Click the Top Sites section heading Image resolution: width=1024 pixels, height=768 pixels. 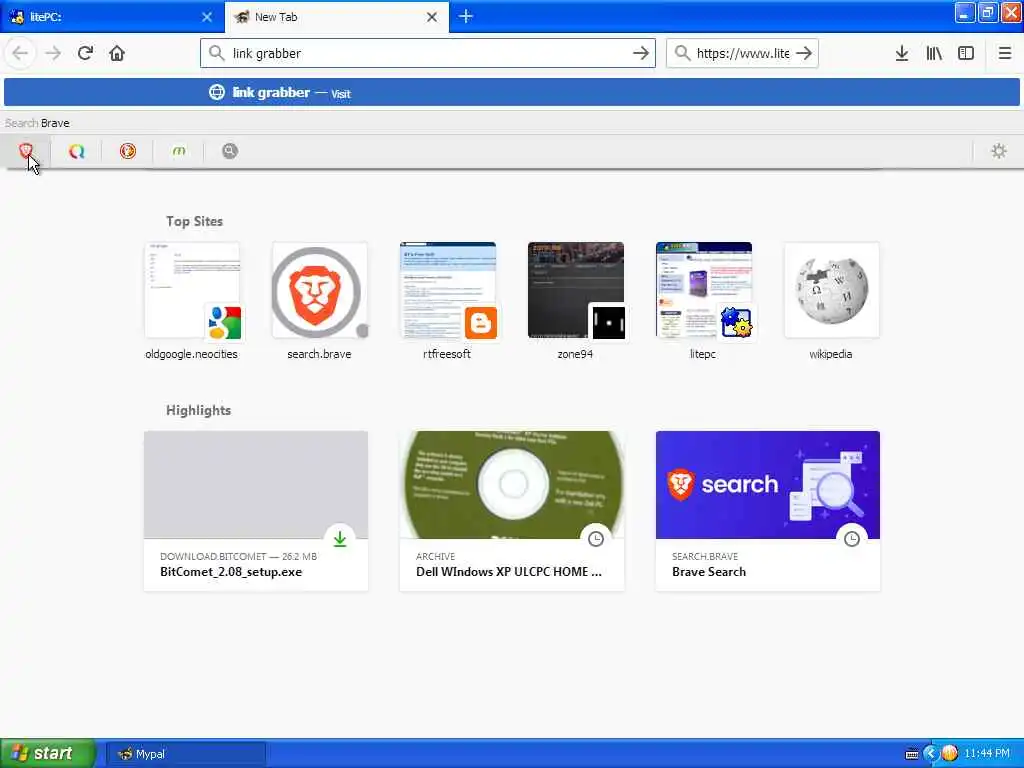click(x=194, y=221)
